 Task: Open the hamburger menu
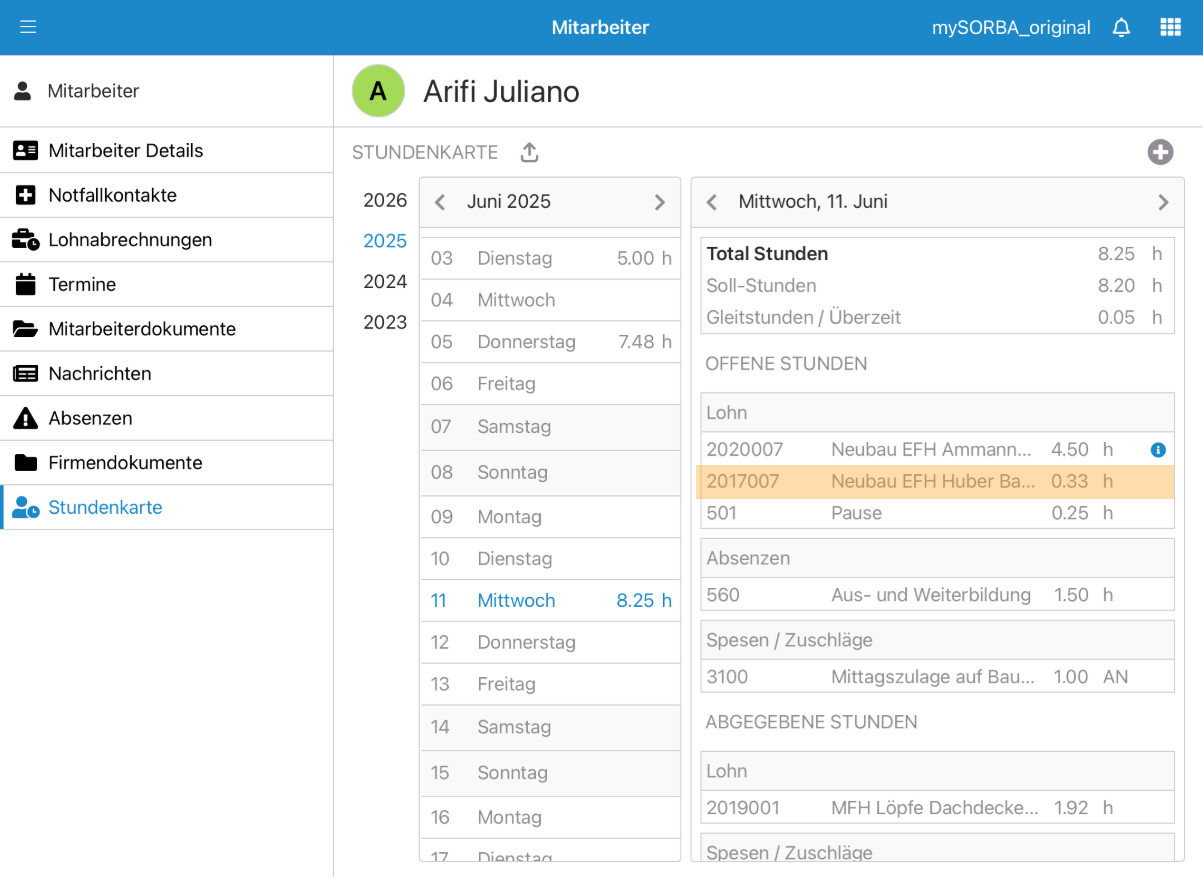(28, 27)
